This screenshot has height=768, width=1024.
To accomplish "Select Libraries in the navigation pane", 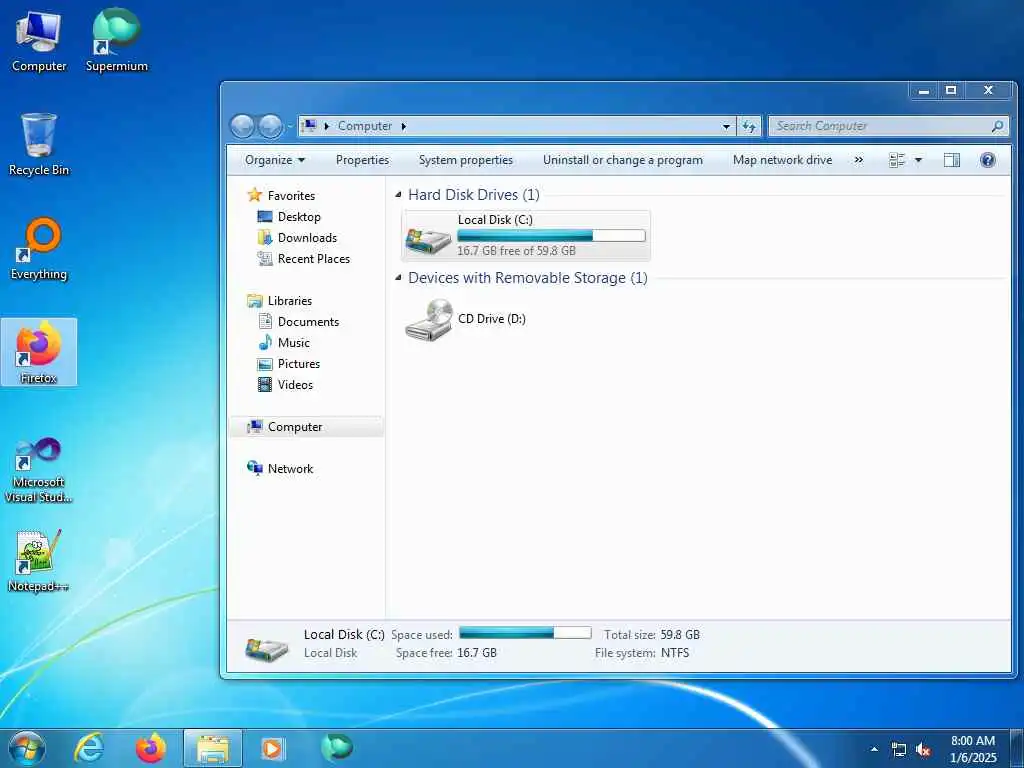I will (289, 300).
